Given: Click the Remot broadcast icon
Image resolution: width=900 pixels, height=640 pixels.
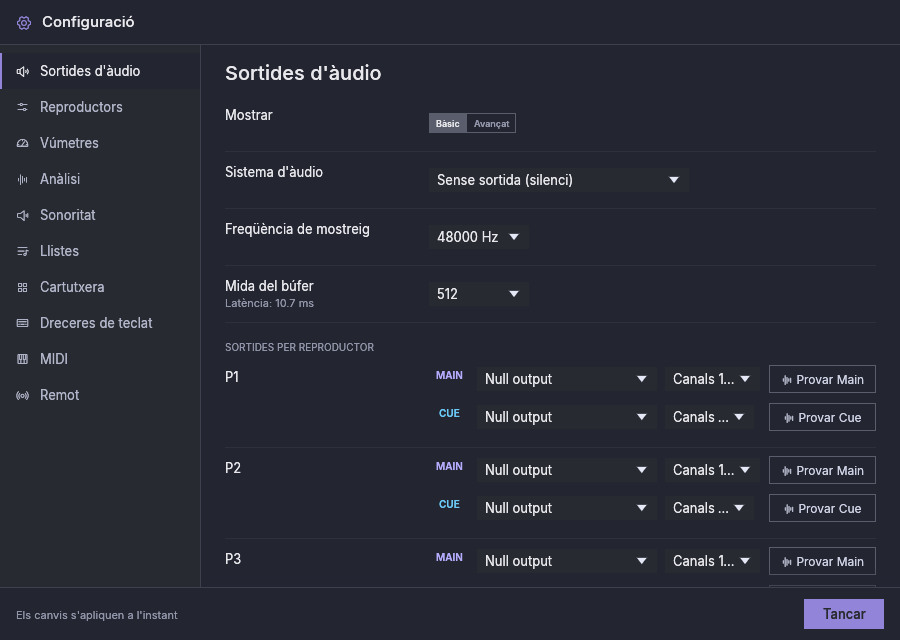Looking at the screenshot, I should pyautogui.click(x=22, y=395).
